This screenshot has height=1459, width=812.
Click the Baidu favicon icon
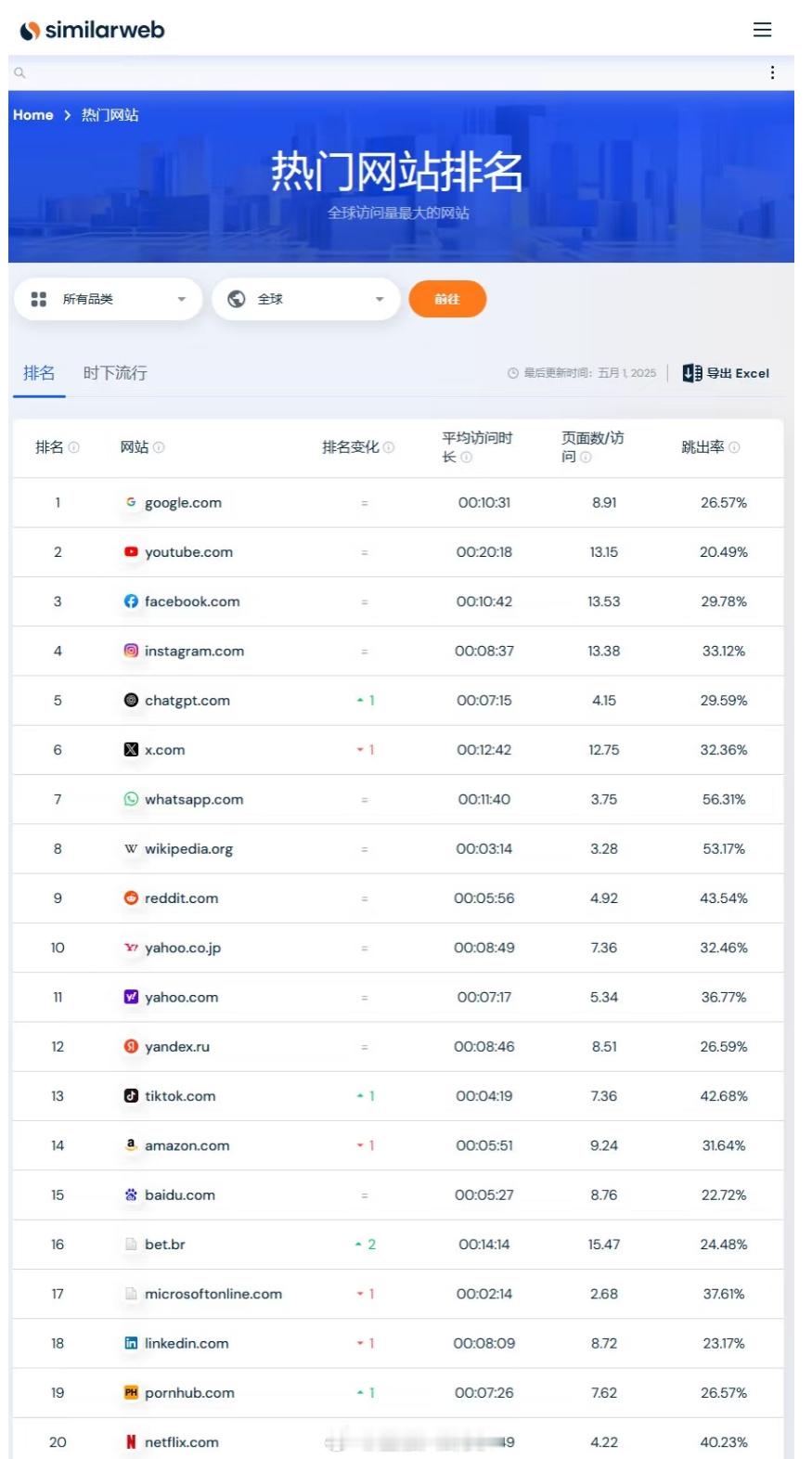point(131,1194)
